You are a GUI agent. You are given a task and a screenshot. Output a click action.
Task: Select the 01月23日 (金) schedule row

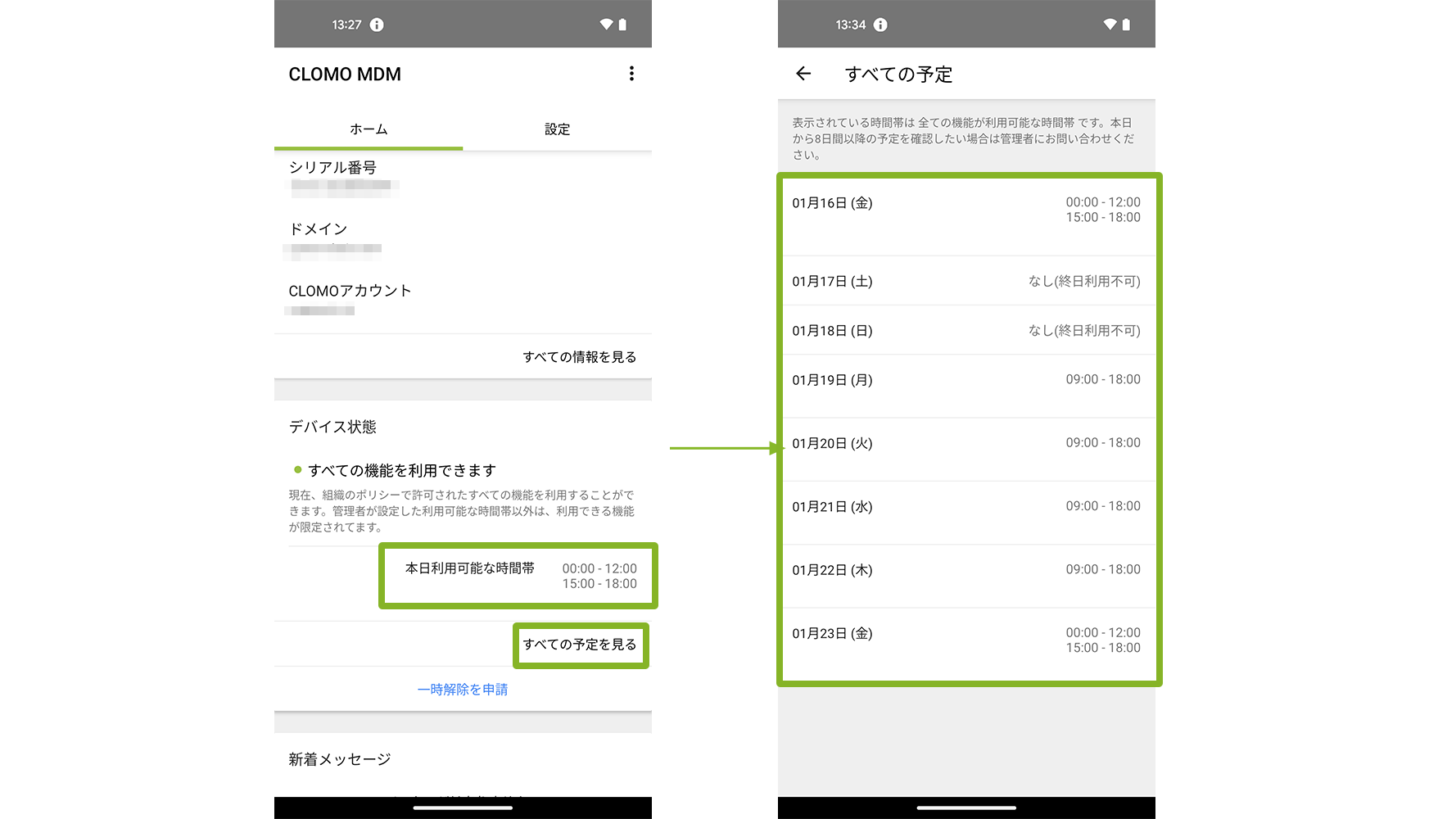[x=966, y=640]
